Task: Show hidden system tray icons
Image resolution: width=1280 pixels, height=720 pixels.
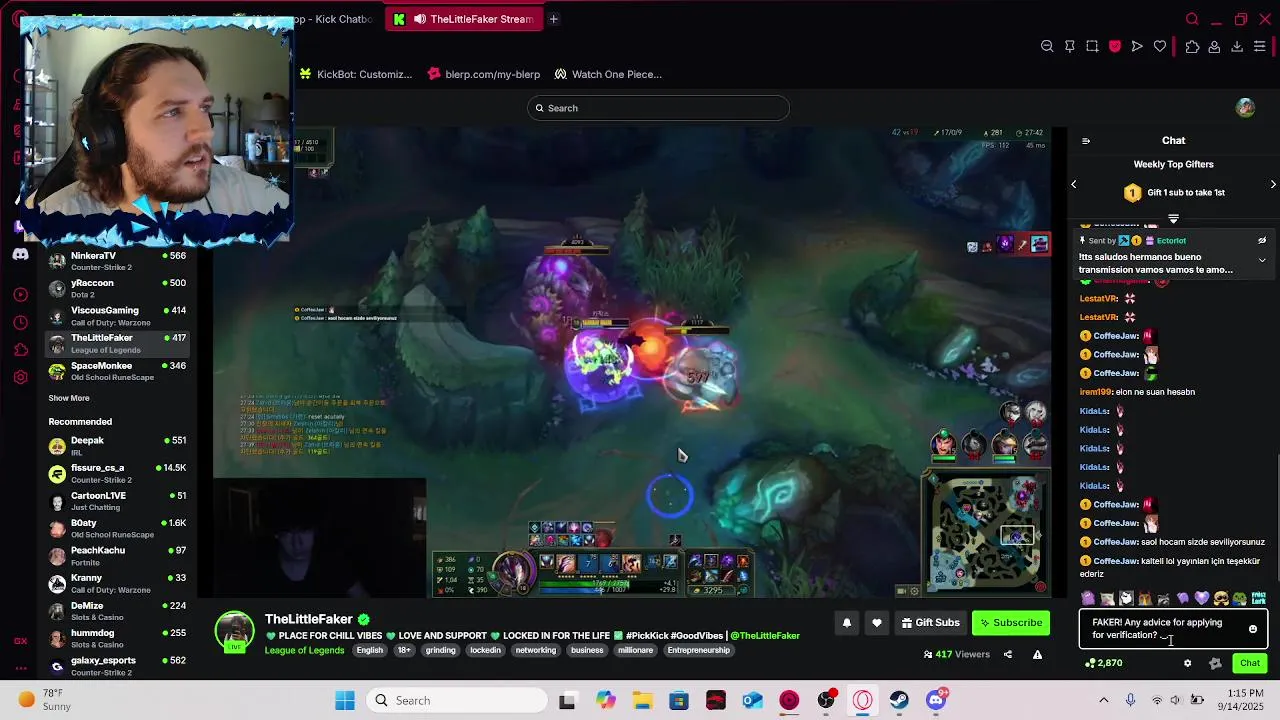Action: 1104,700
